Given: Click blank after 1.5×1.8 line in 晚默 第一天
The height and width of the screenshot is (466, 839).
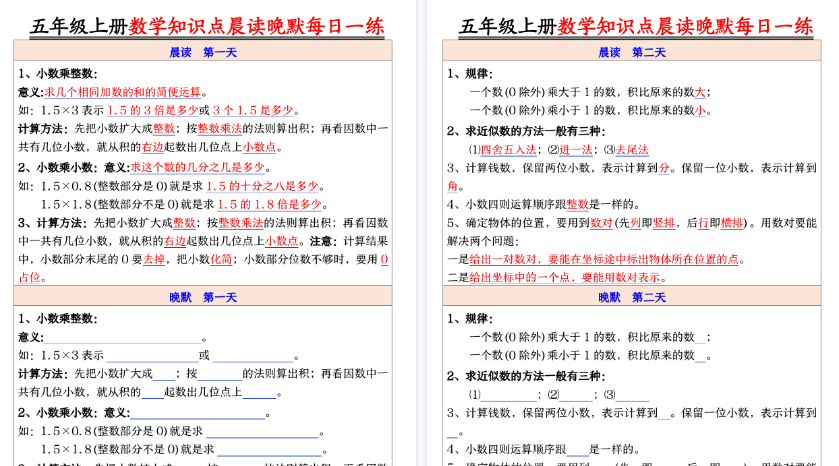Looking at the screenshot, I should [270, 450].
